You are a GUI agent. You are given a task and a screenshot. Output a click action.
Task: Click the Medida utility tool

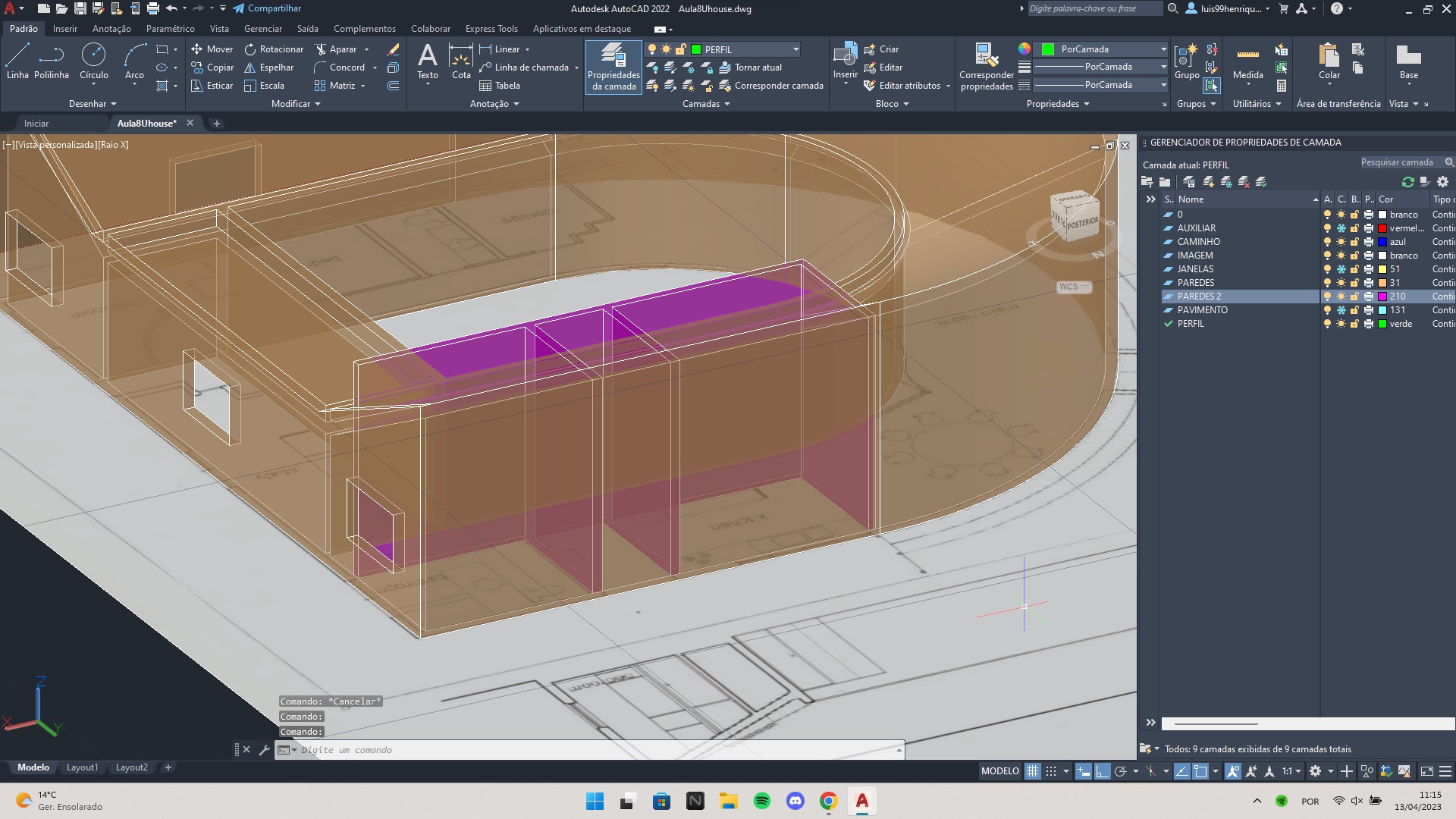click(1248, 62)
